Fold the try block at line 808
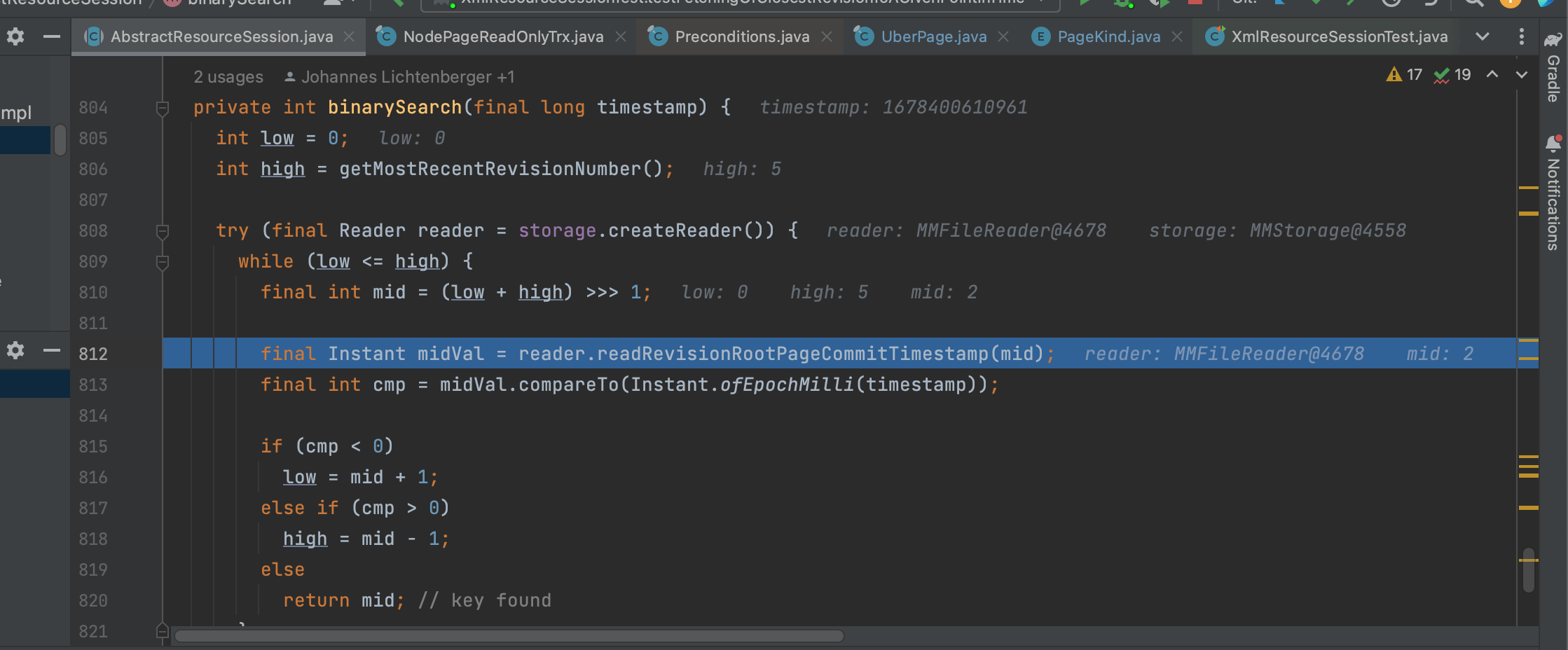Image resolution: width=1568 pixels, height=650 pixels. tap(163, 231)
